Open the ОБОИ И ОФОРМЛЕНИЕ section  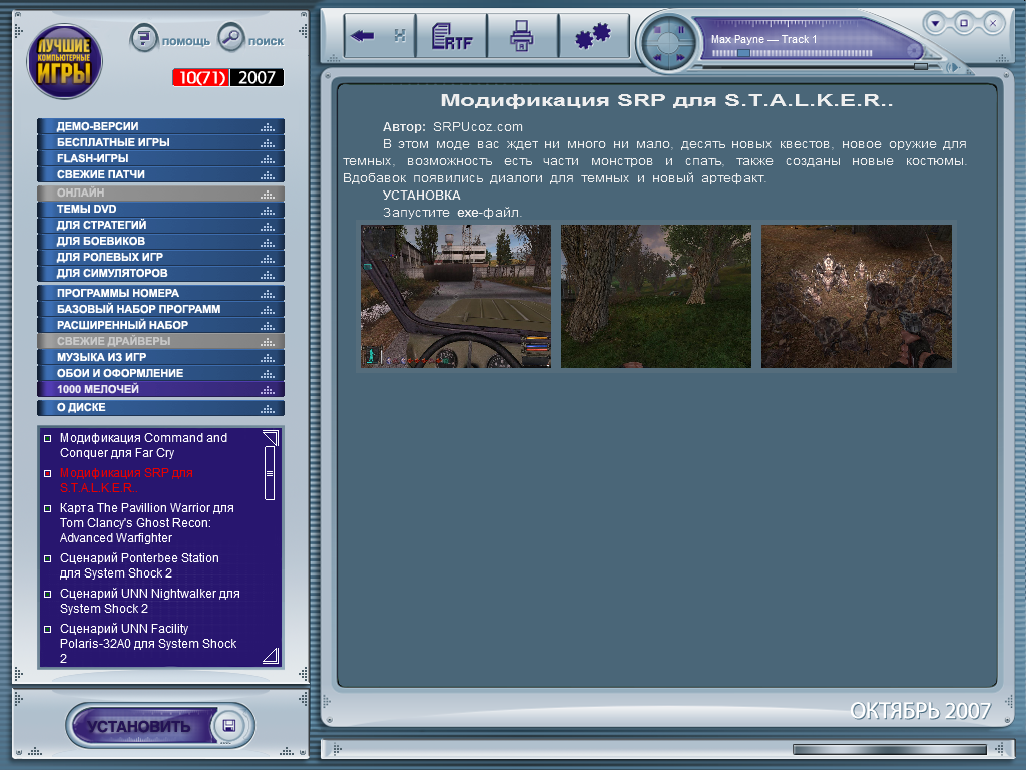[161, 373]
